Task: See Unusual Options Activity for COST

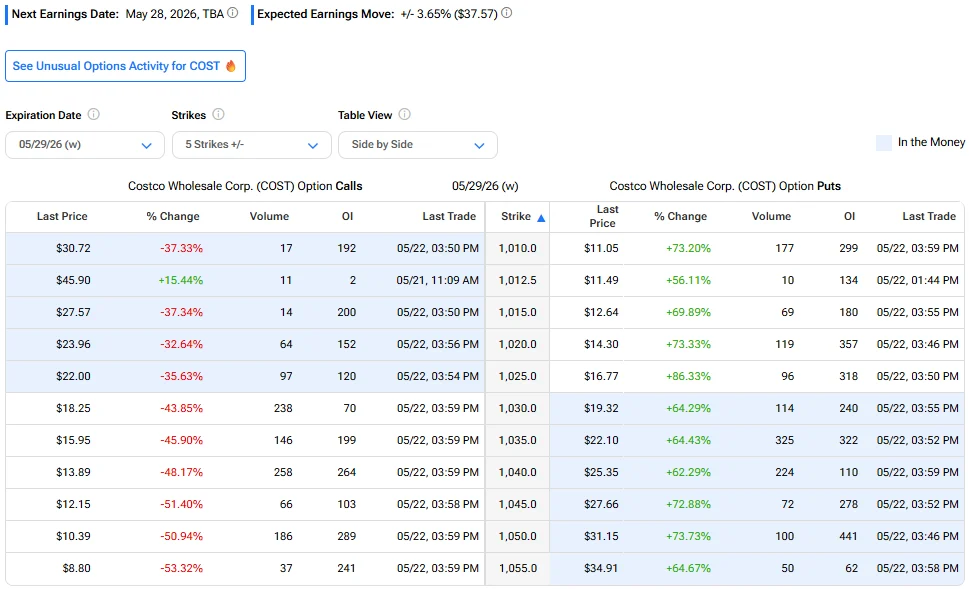Action: [x=125, y=66]
